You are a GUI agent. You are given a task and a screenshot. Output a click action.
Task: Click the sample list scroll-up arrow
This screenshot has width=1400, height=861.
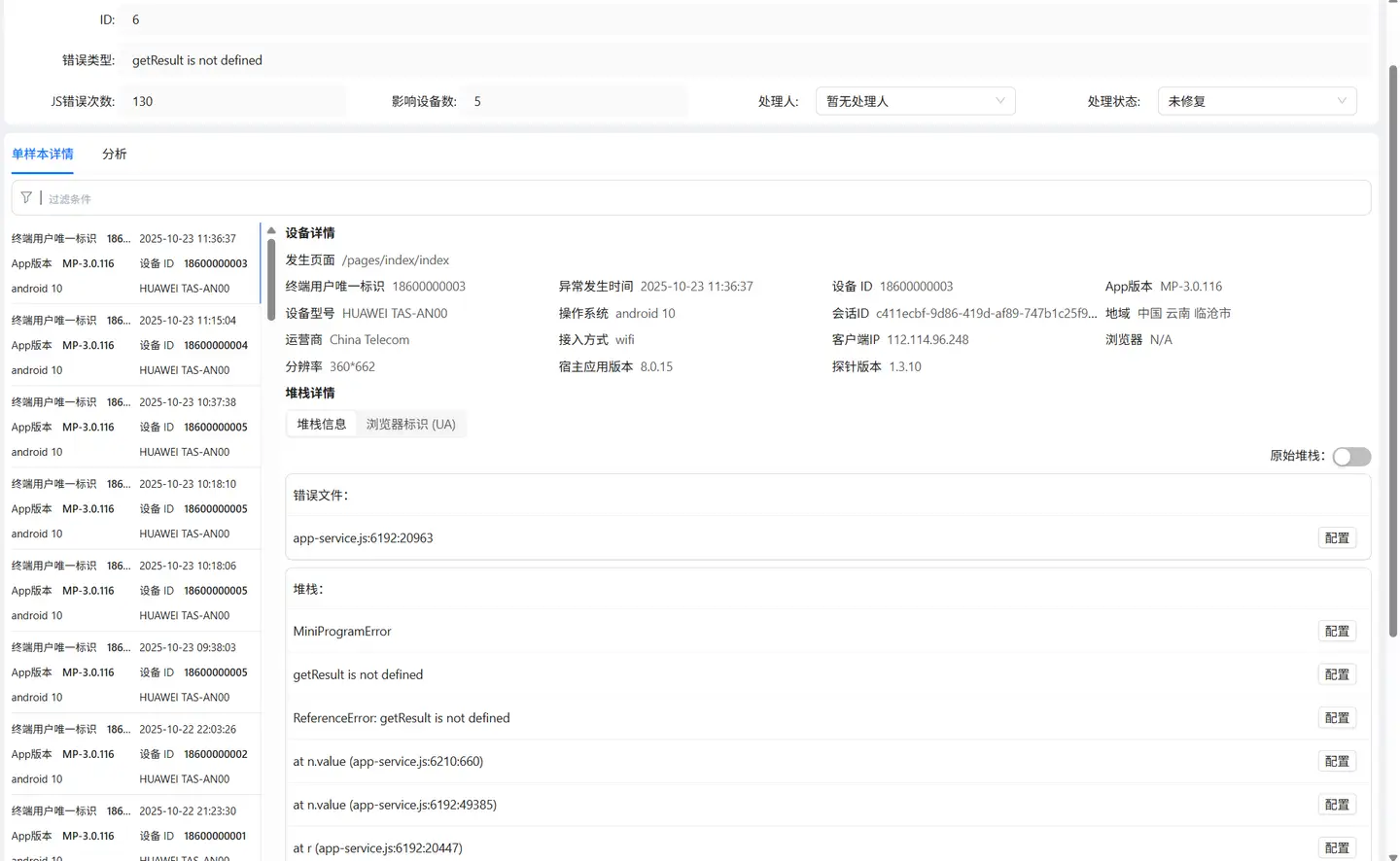[x=271, y=231]
